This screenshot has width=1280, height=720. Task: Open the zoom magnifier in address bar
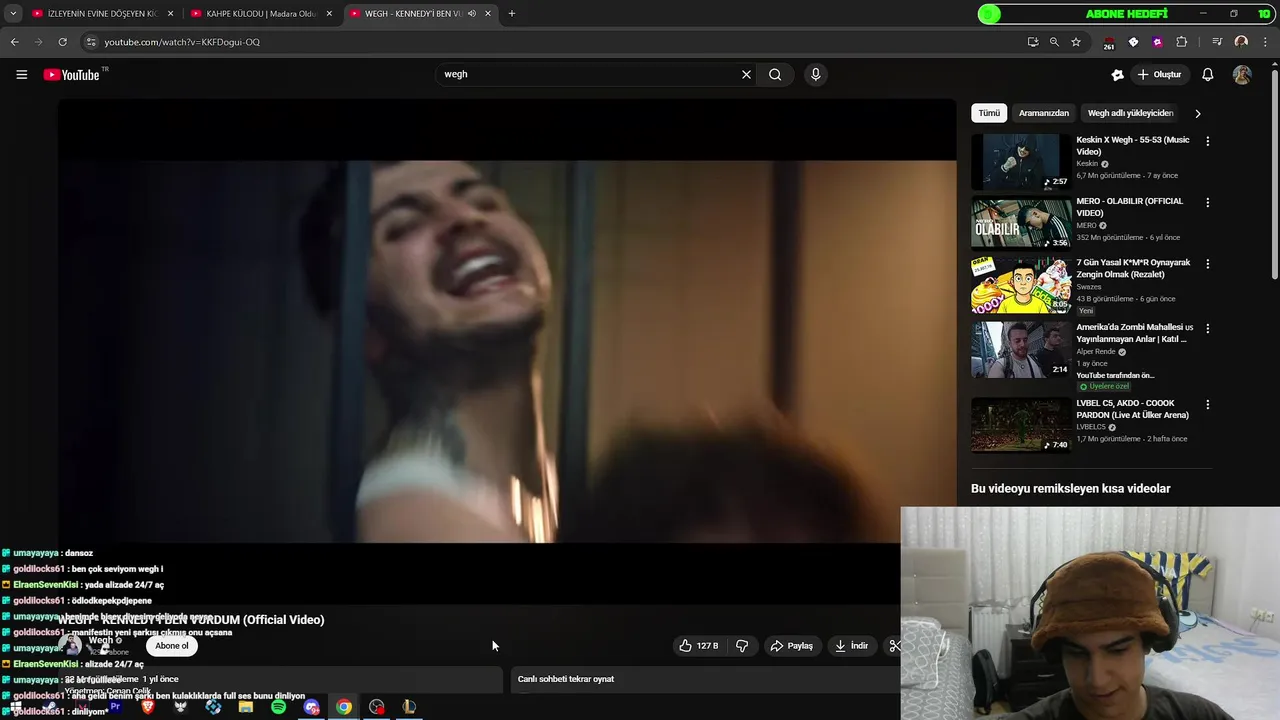(x=1054, y=42)
